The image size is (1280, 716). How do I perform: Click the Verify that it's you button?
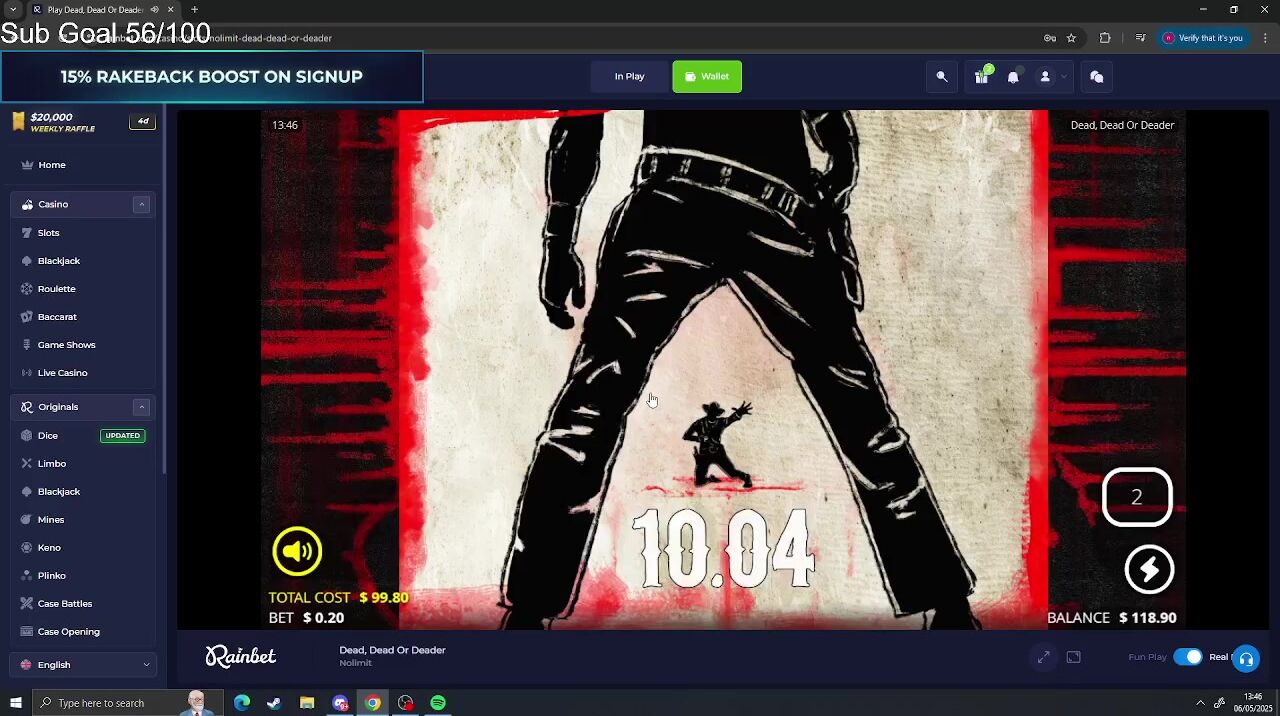(1202, 38)
